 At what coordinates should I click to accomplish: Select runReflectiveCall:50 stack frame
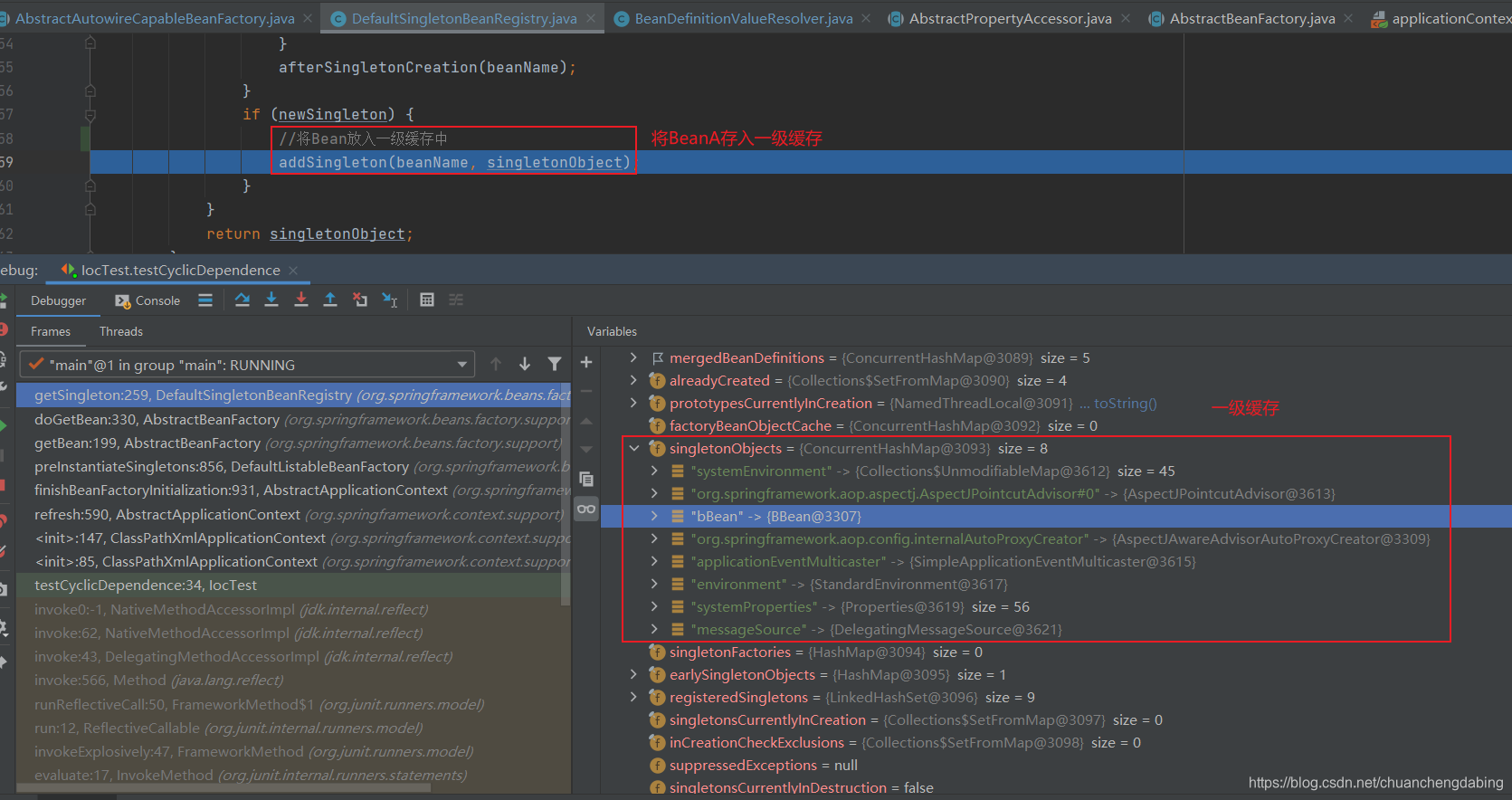coord(293,704)
